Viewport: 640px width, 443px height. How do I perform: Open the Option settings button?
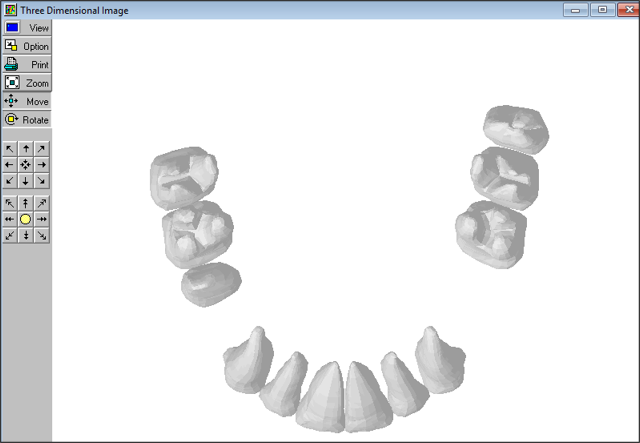click(26, 46)
